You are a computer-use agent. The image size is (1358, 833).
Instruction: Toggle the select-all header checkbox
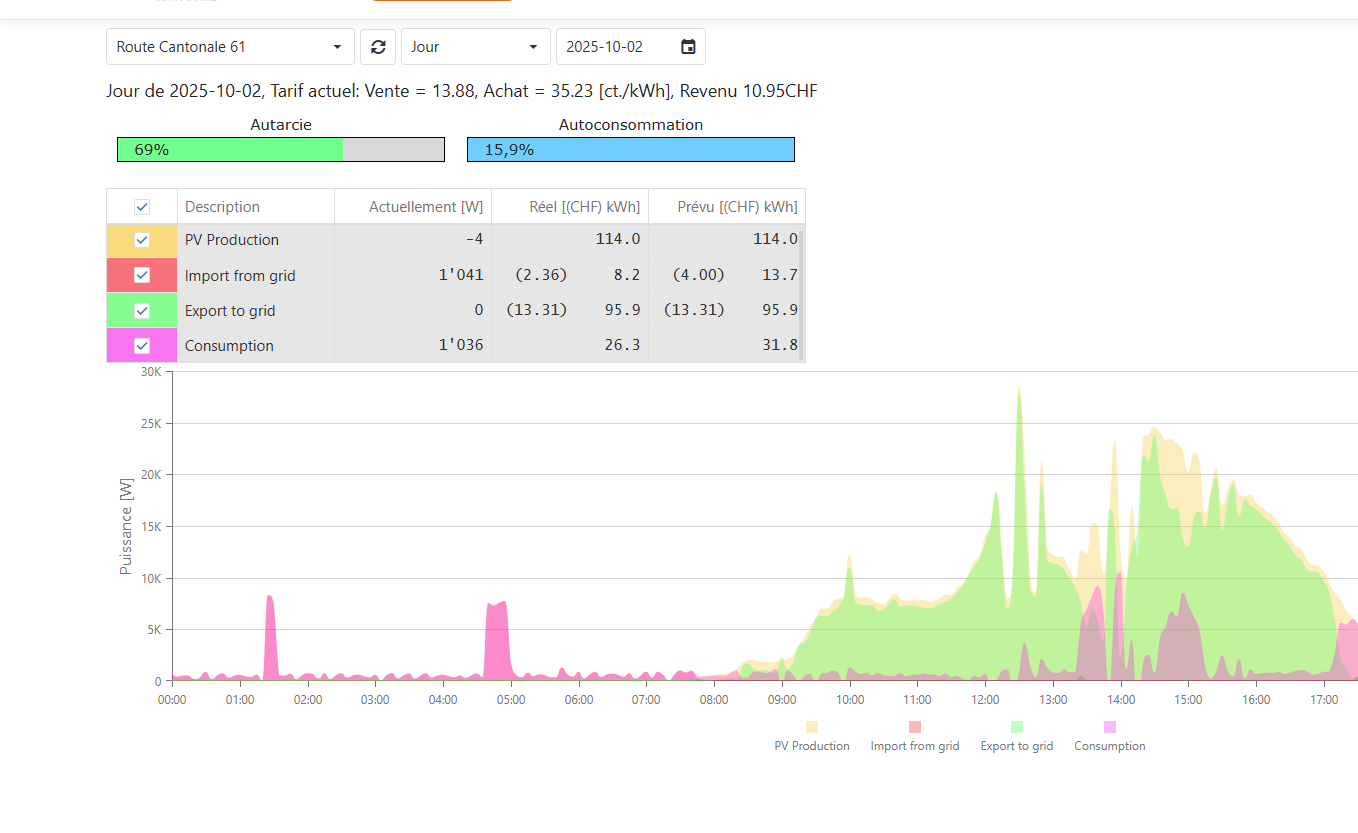coord(142,207)
